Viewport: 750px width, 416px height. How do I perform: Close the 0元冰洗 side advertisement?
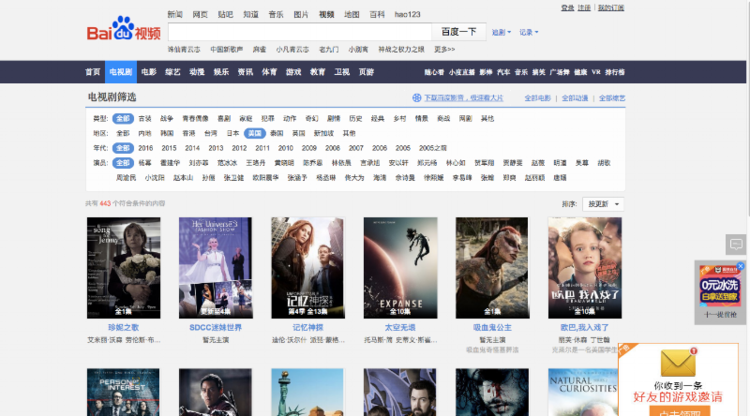pyautogui.click(x=740, y=266)
